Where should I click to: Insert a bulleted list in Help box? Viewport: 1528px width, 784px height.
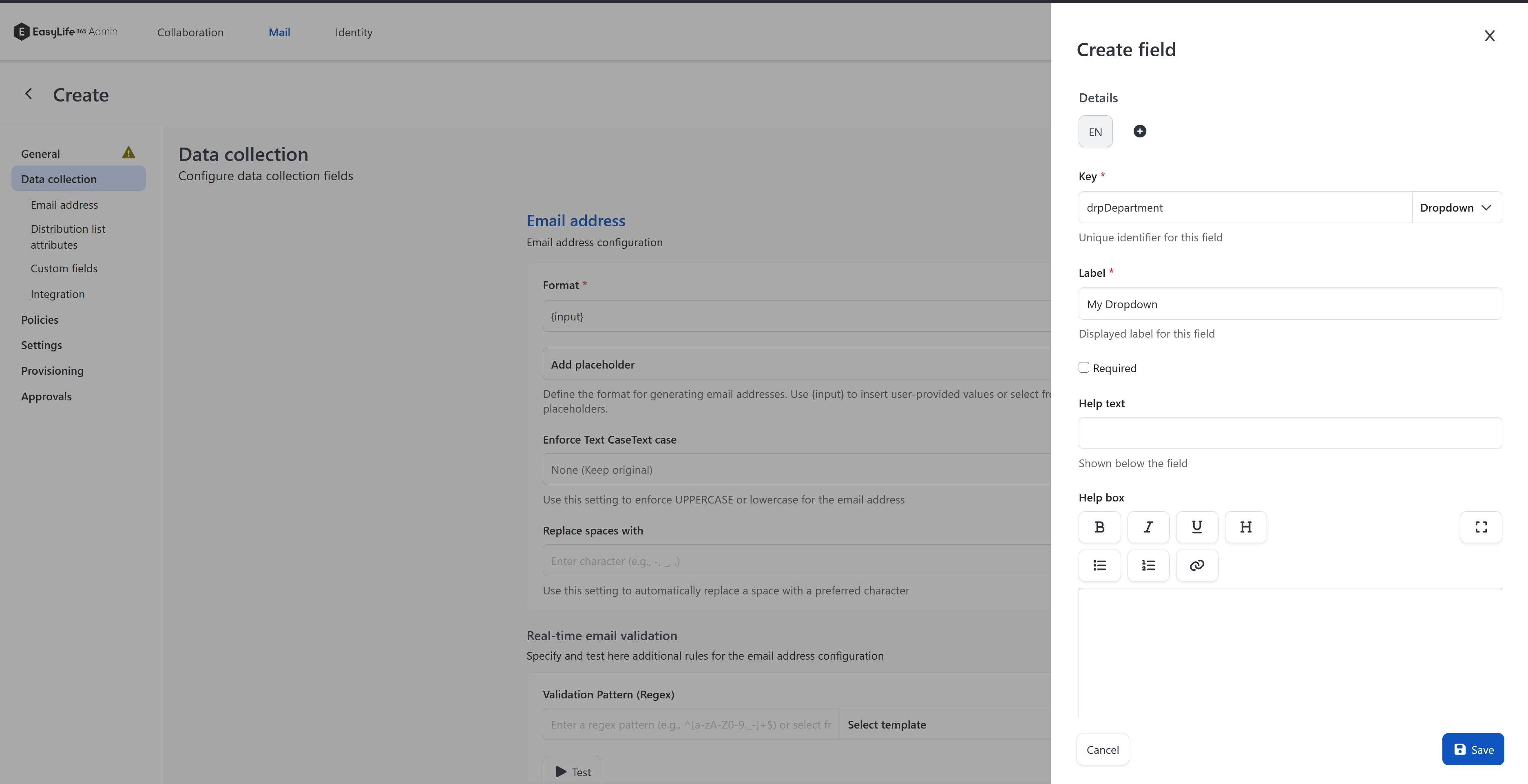tap(1099, 565)
